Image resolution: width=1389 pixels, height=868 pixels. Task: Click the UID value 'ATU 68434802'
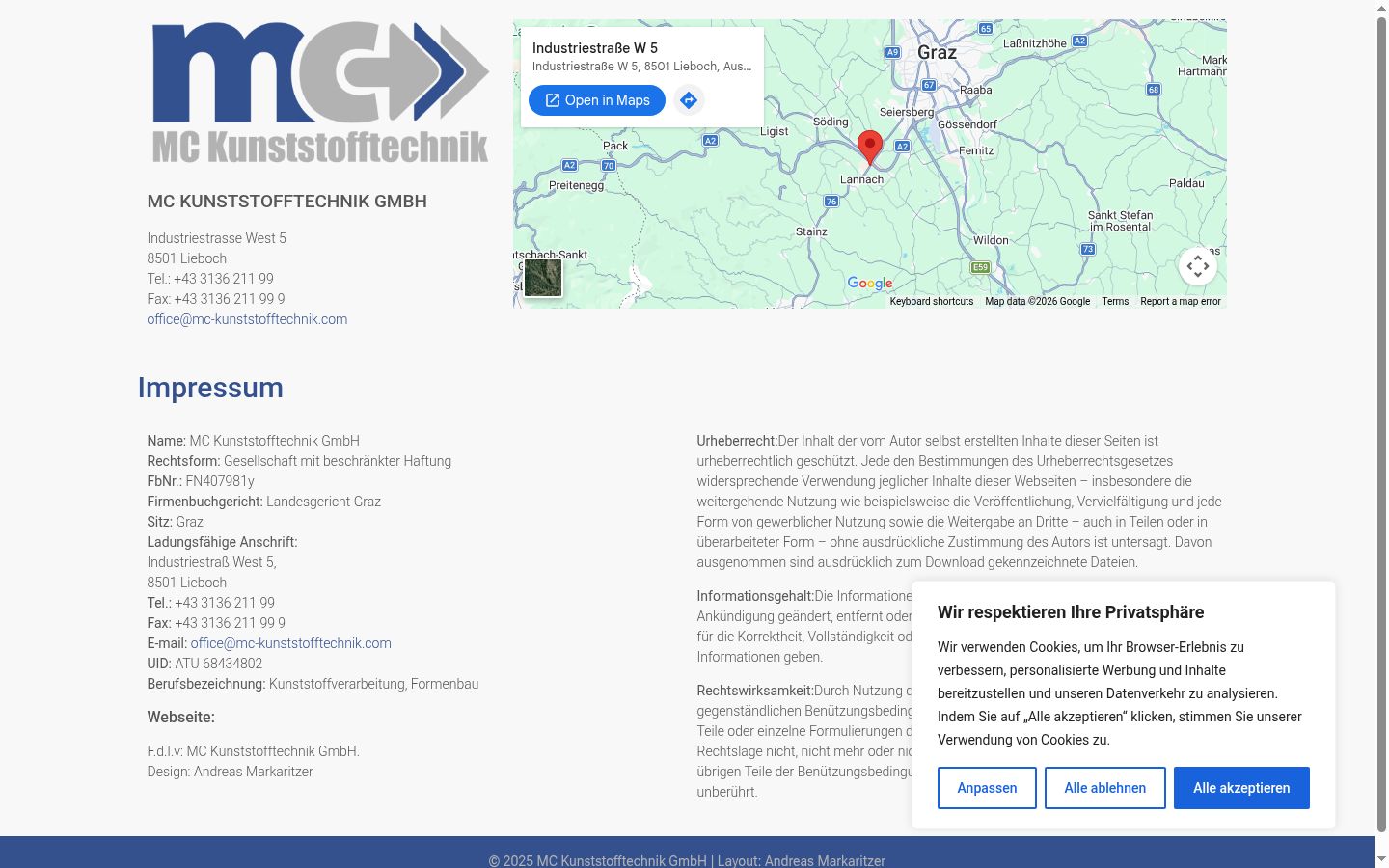pos(219,664)
